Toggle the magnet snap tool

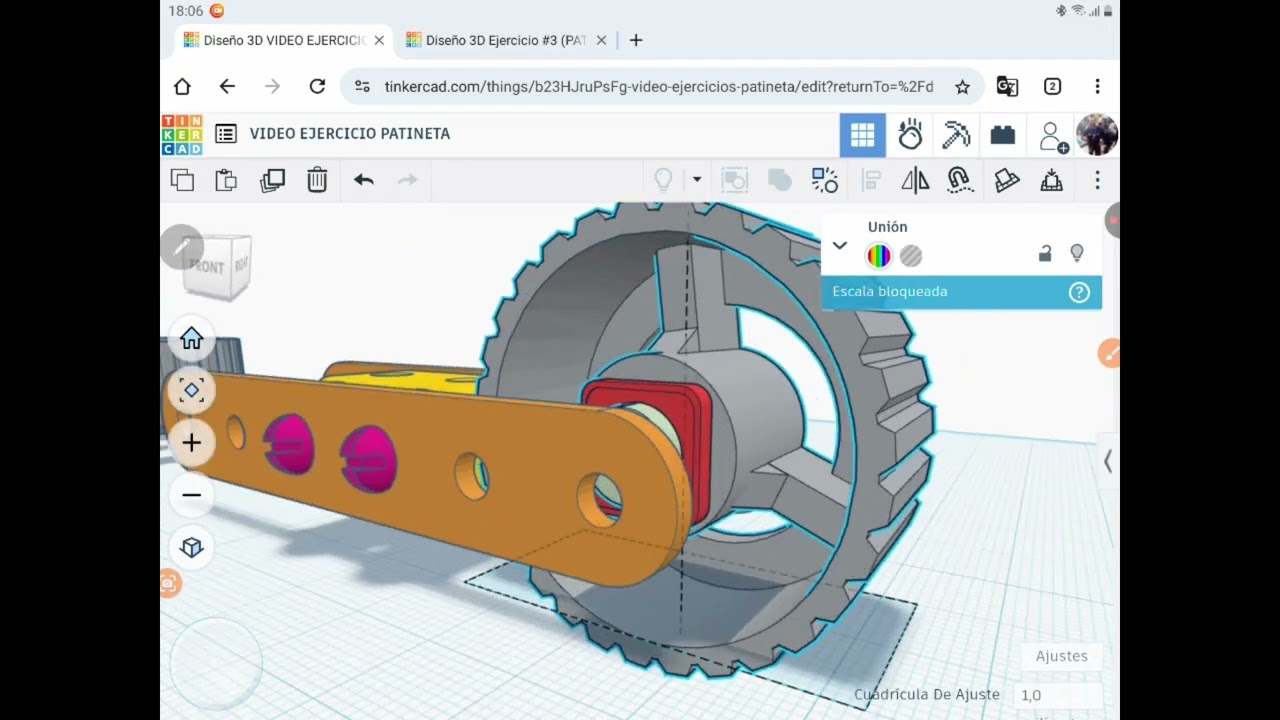coord(960,180)
